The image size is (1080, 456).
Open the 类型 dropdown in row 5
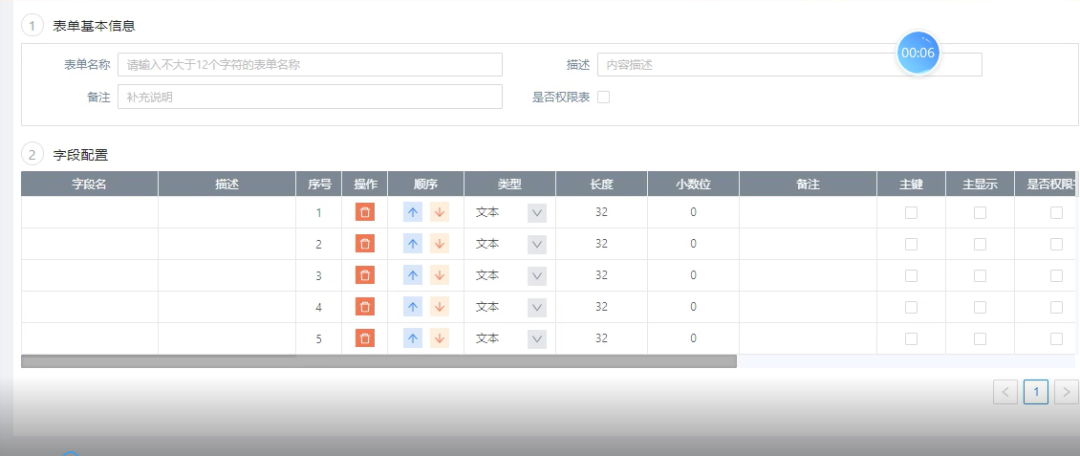pos(537,339)
